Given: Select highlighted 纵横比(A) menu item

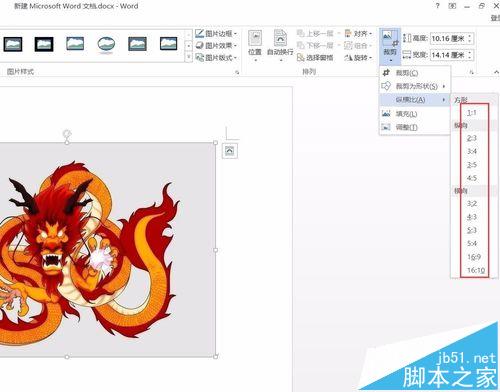Looking at the screenshot, I should [x=415, y=100].
